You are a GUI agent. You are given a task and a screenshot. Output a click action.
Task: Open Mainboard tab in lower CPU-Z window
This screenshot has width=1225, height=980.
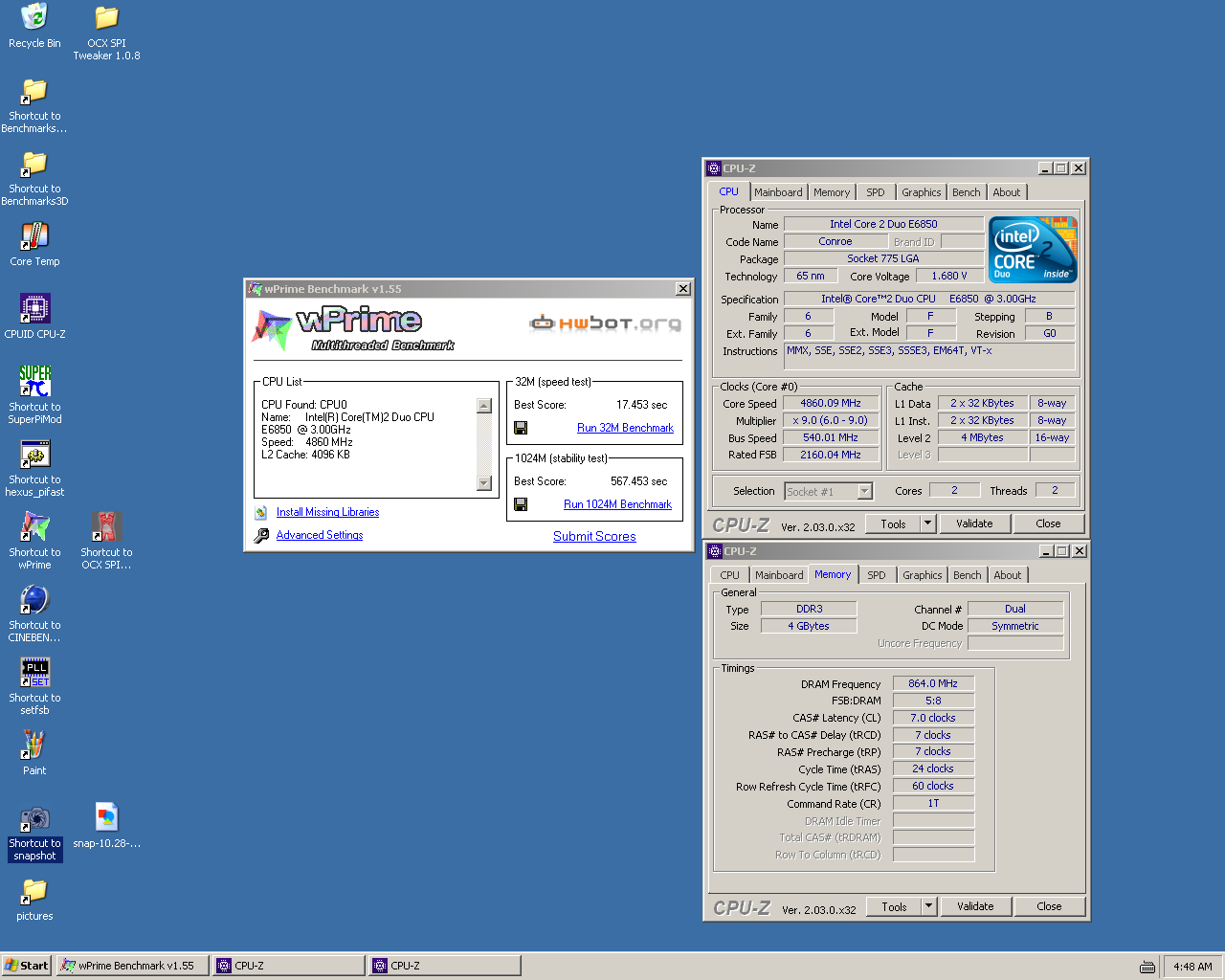click(x=779, y=575)
